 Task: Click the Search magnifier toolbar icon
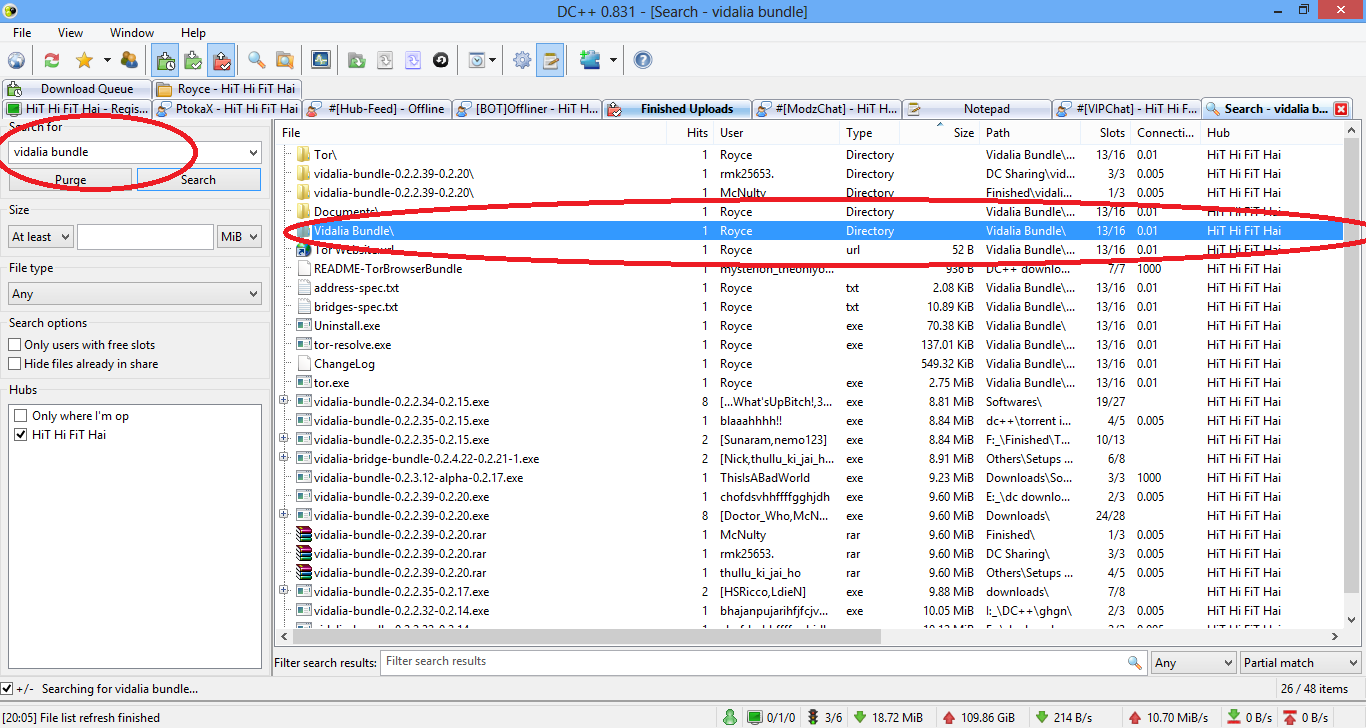tap(257, 60)
